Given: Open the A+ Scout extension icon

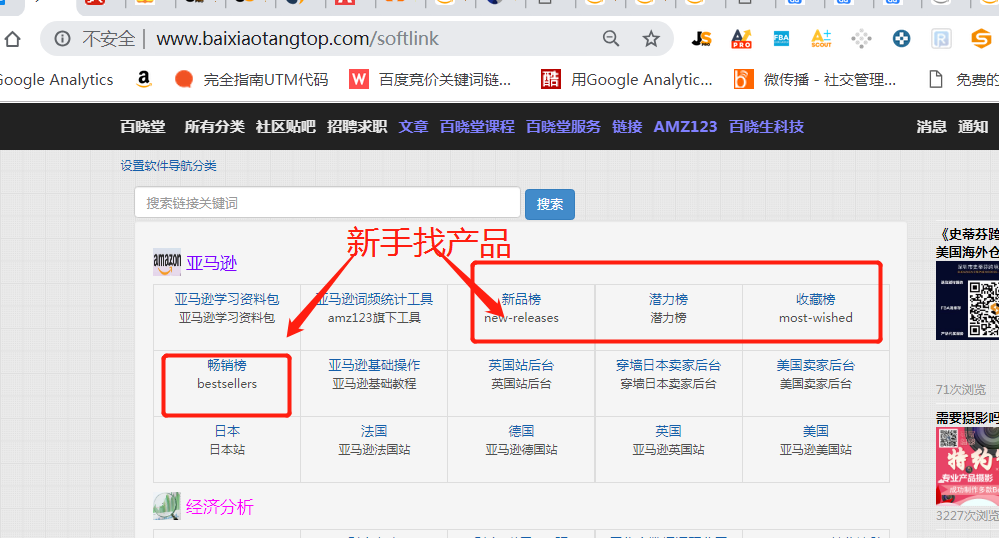Looking at the screenshot, I should click(821, 39).
